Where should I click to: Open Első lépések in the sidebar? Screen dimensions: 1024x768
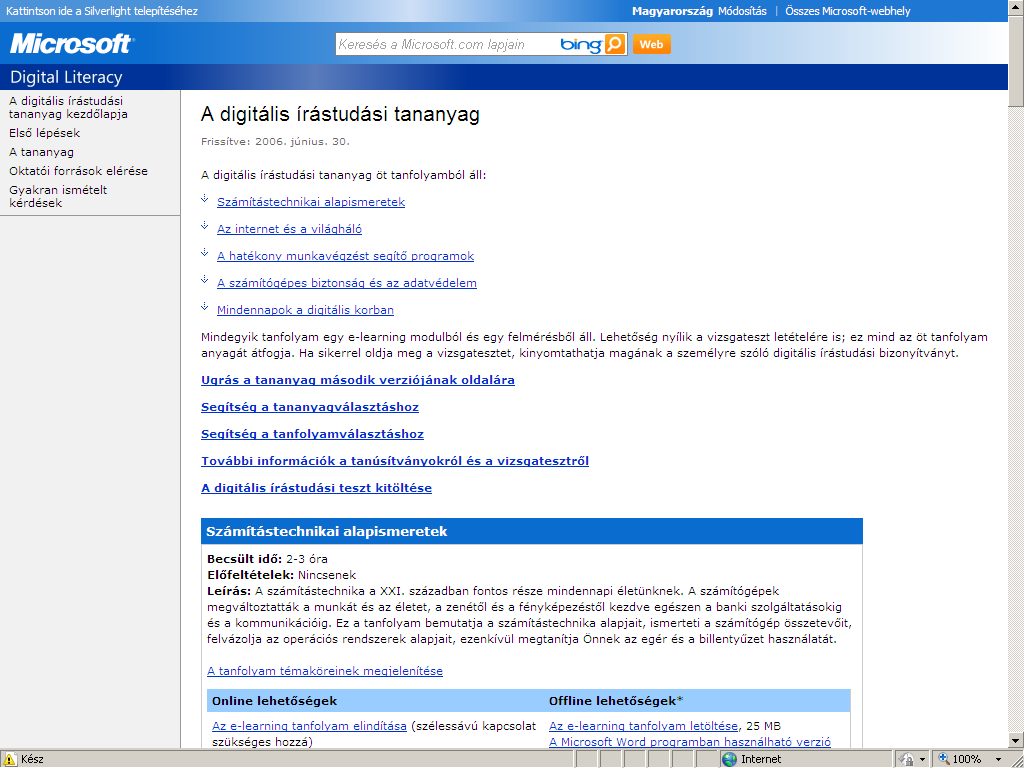pyautogui.click(x=44, y=133)
